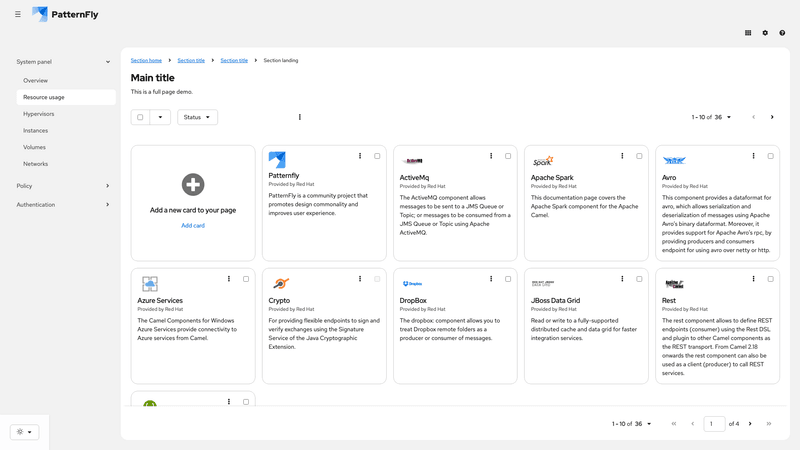Open Volumes nav item
Screen dimensions: 800x450
66,147
